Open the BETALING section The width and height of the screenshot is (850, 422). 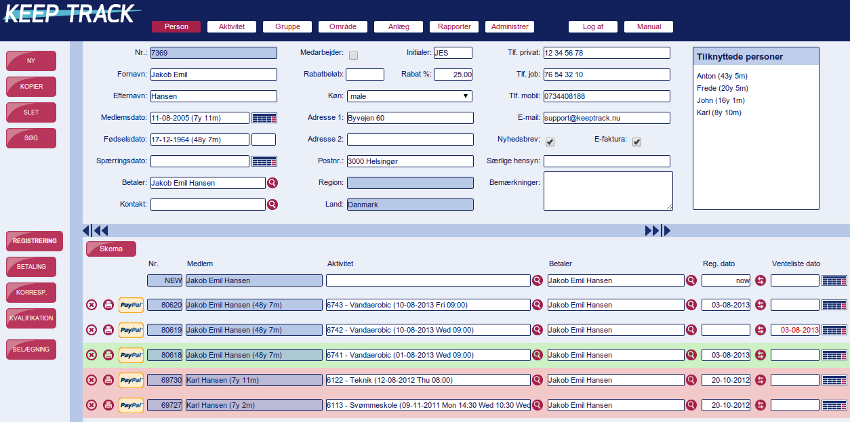click(31, 267)
